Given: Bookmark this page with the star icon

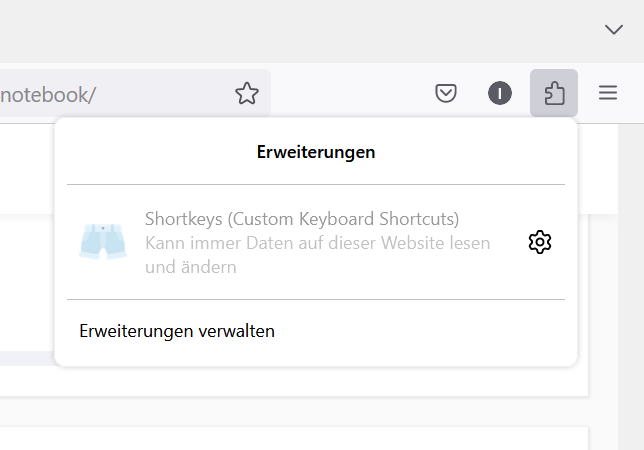Looking at the screenshot, I should pos(246,94).
